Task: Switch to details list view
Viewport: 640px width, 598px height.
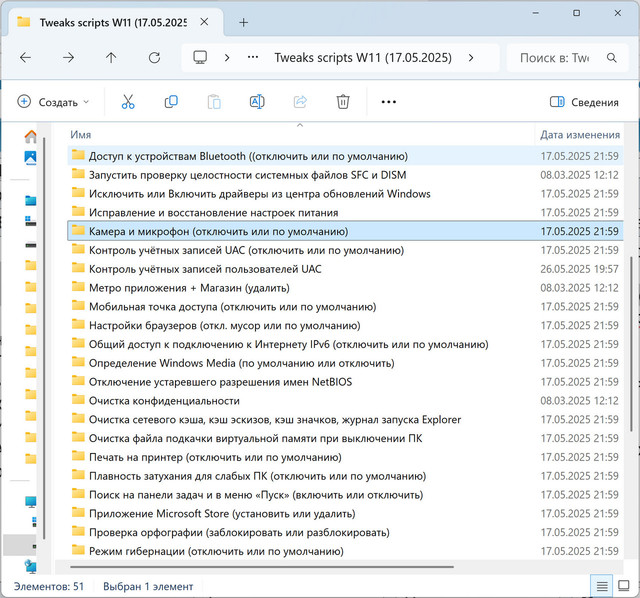Action: (x=602, y=587)
